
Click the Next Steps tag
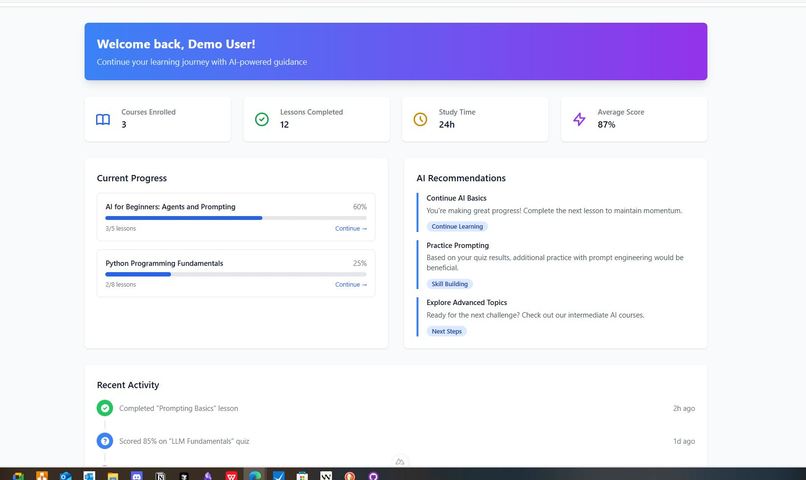tap(447, 331)
